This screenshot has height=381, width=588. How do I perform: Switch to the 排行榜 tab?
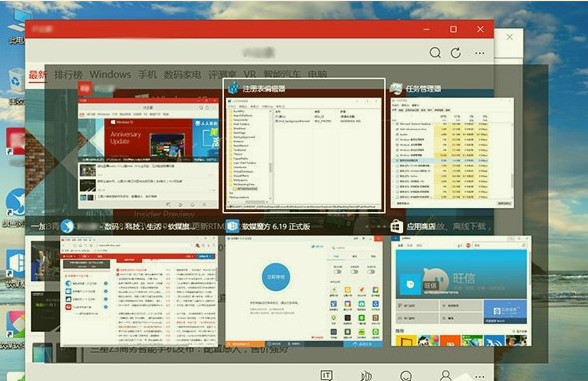pyautogui.click(x=68, y=74)
